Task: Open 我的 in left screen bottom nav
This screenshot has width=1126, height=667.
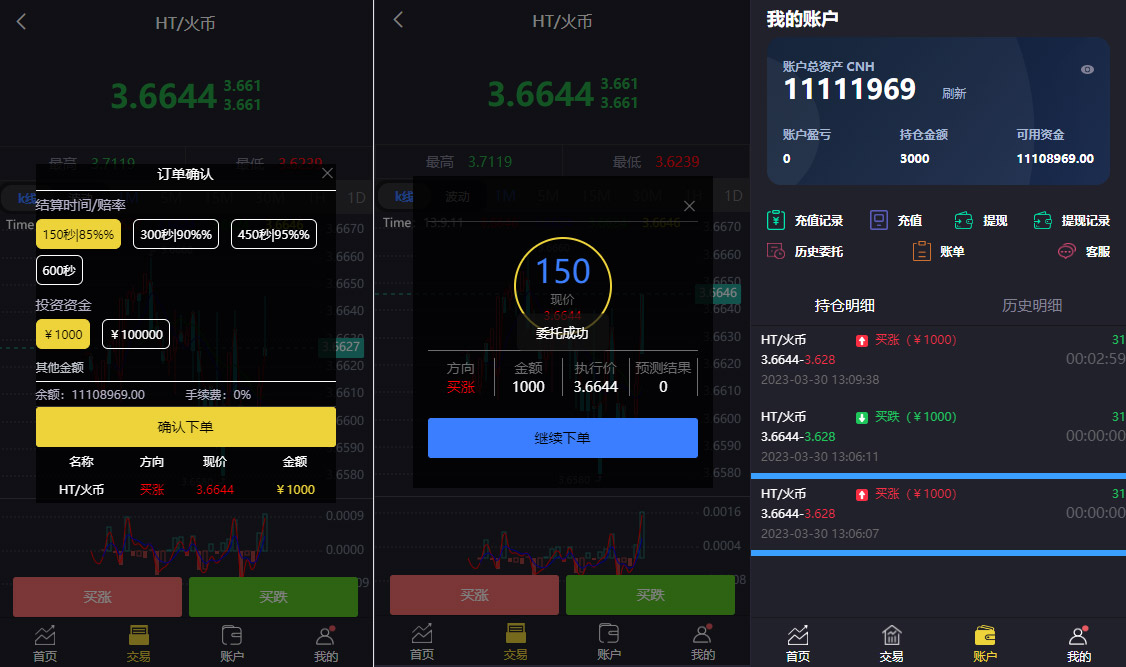Action: [x=326, y=643]
